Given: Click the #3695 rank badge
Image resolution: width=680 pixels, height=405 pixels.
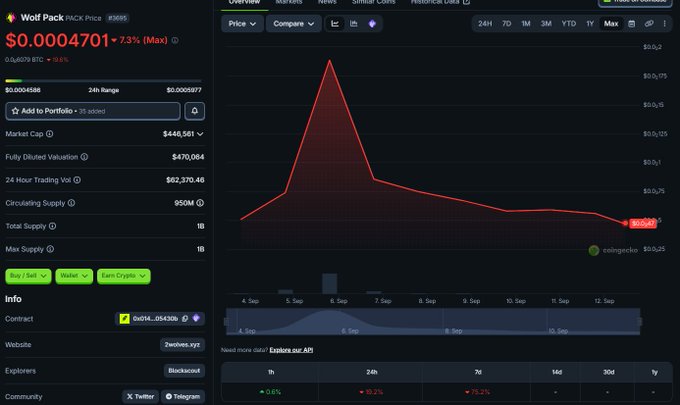Looking at the screenshot, I should (x=118, y=18).
